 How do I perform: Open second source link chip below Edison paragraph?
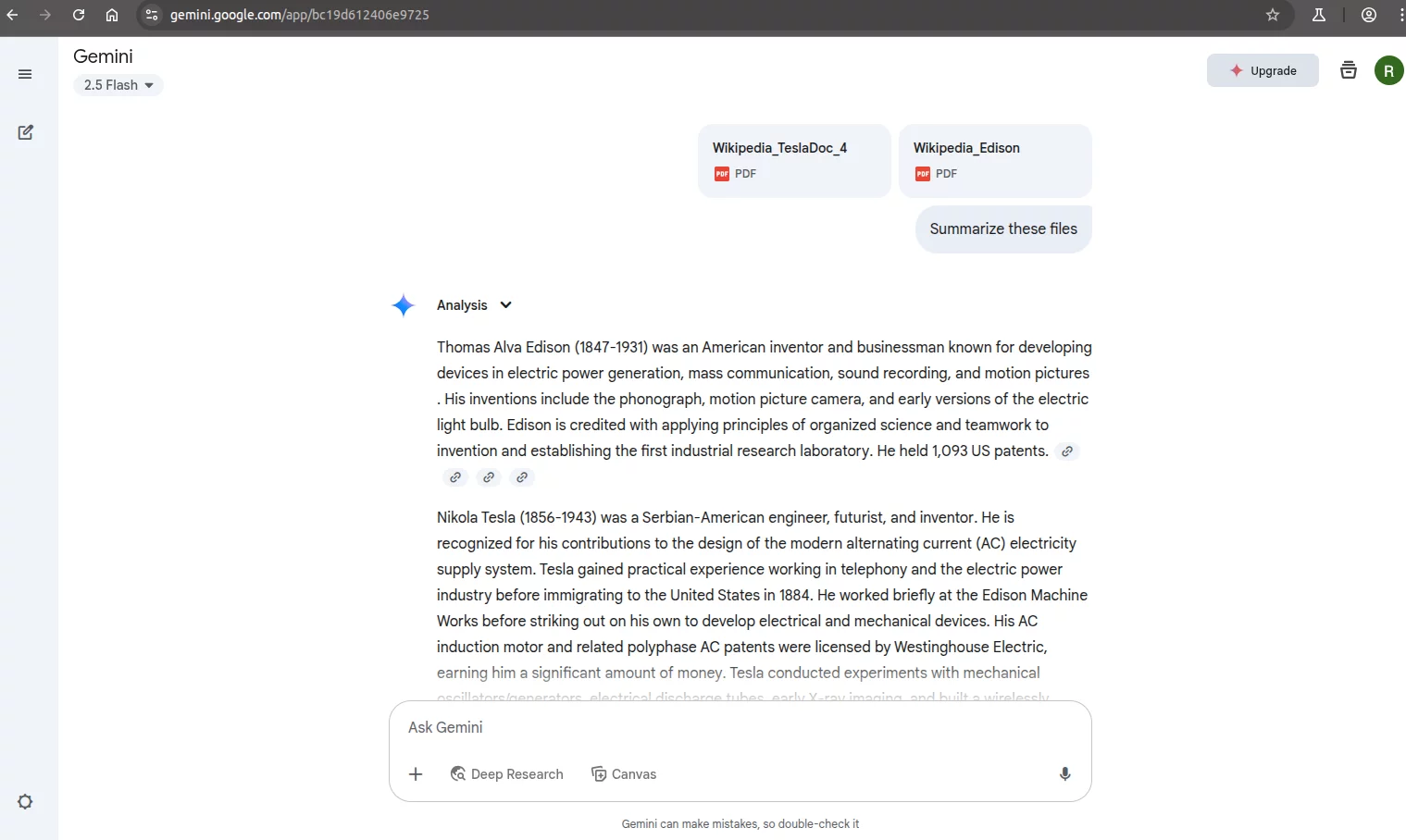489,477
